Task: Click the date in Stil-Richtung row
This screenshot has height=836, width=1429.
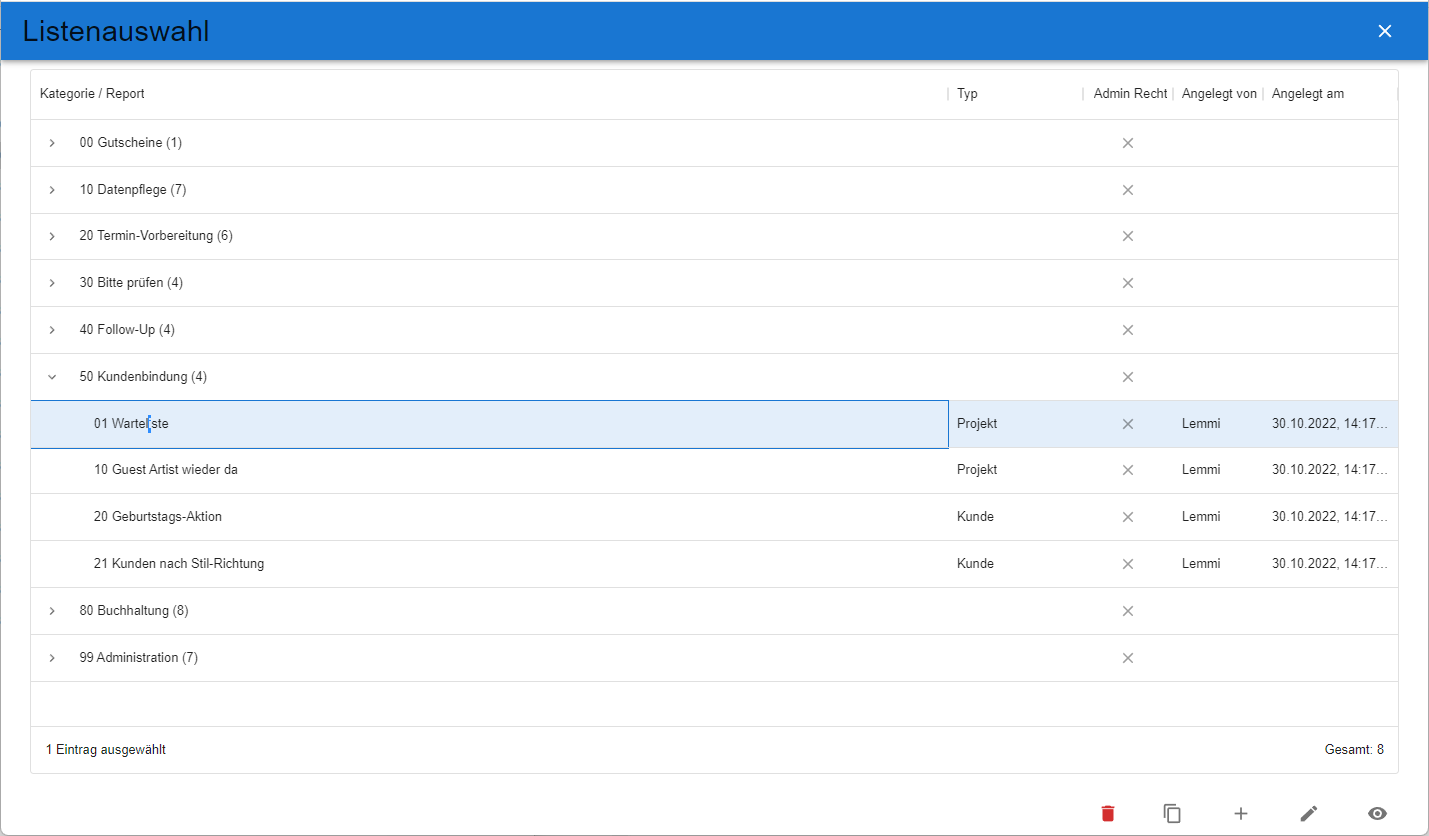Action: click(1330, 564)
